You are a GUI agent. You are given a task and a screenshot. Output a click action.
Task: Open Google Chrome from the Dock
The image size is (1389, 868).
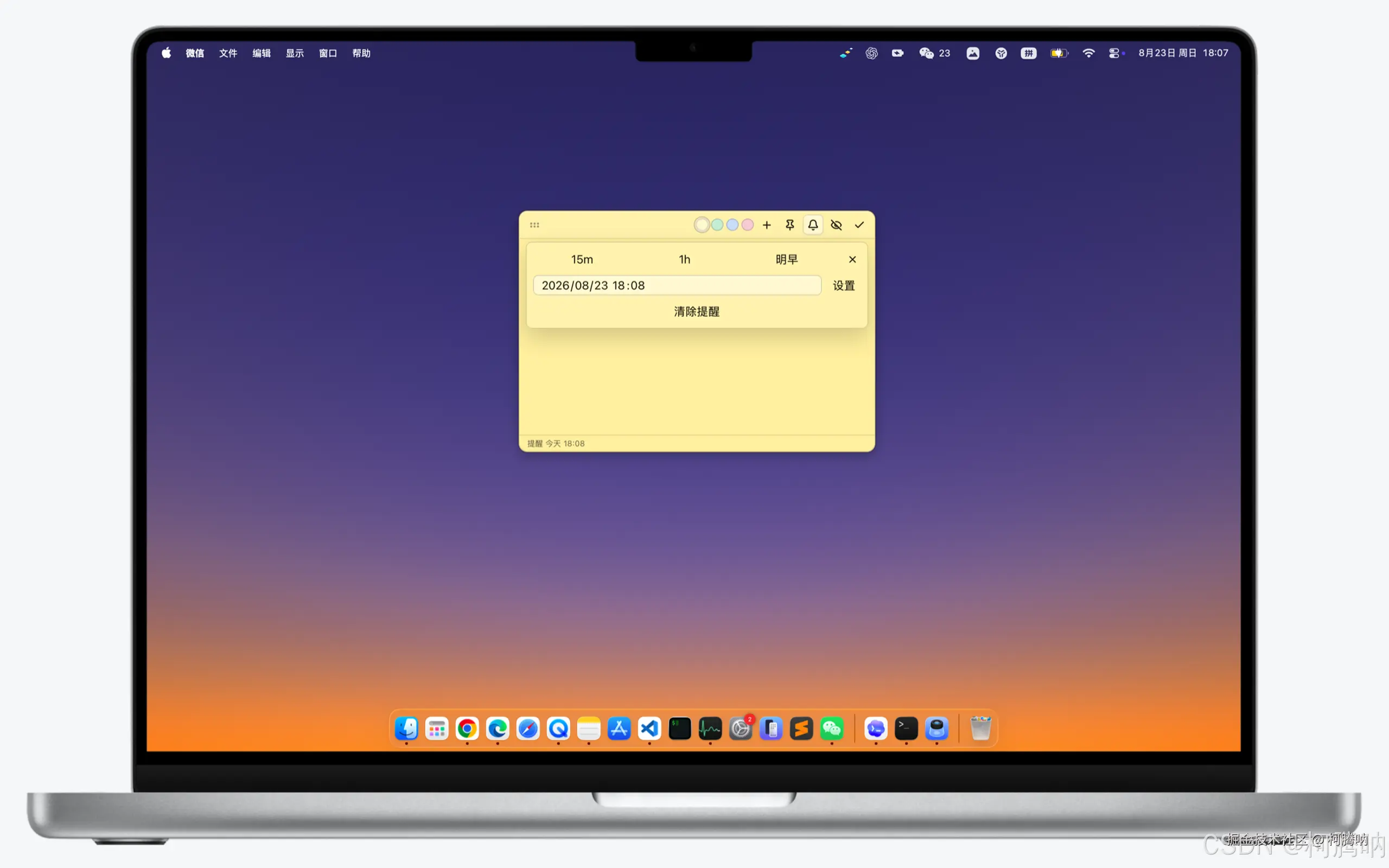467,729
